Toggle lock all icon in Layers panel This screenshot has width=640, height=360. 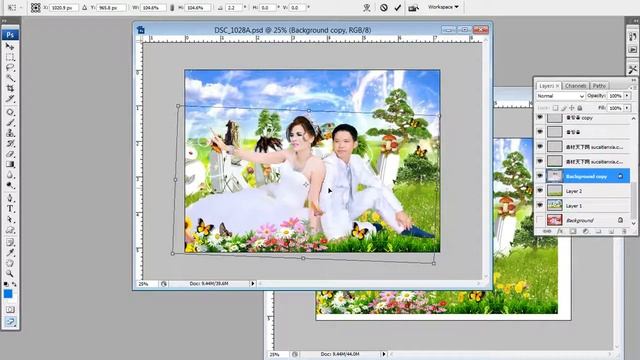pyautogui.click(x=580, y=108)
